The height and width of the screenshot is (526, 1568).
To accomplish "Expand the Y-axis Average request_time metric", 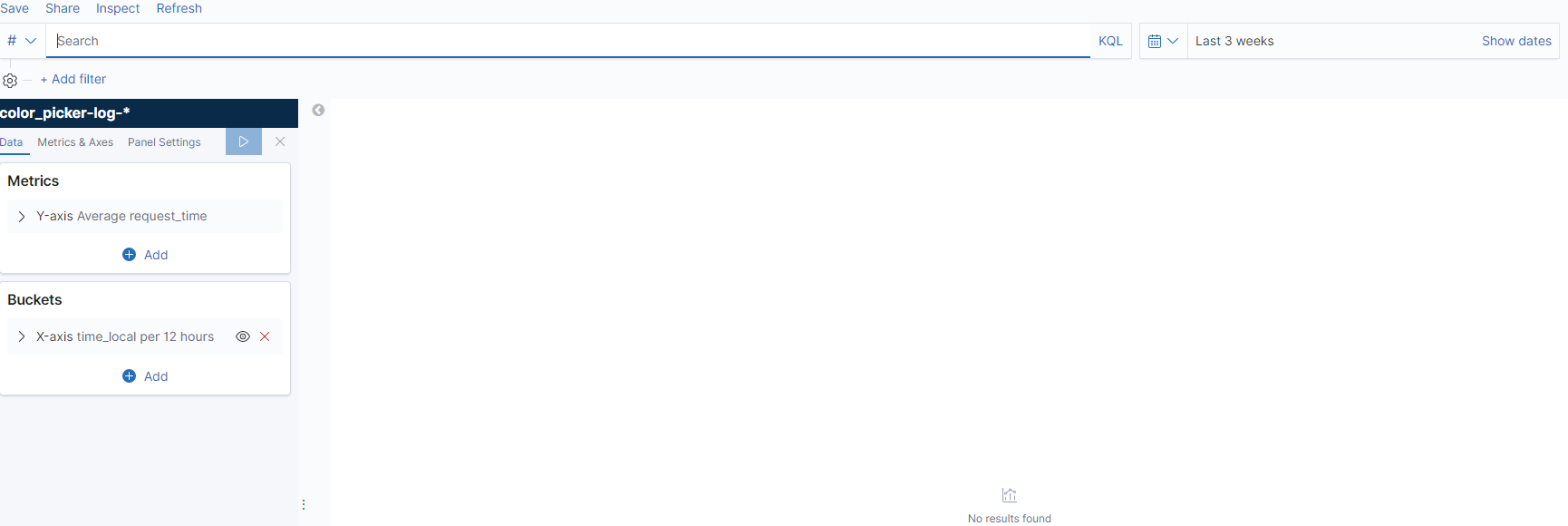I will [x=22, y=217].
